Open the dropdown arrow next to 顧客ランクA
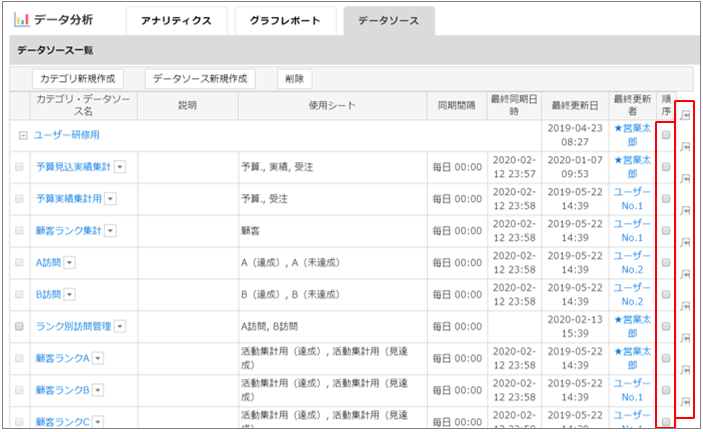Image resolution: width=703 pixels, height=432 pixels. pyautogui.click(x=98, y=359)
